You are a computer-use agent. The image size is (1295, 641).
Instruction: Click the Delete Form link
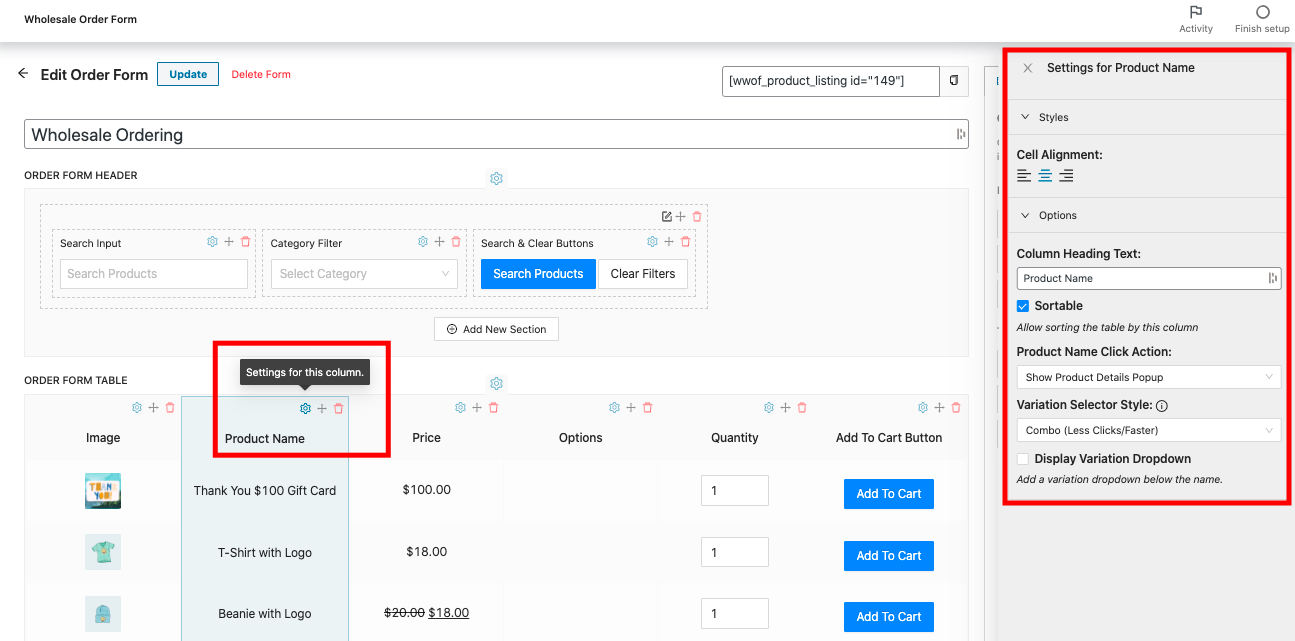point(261,74)
